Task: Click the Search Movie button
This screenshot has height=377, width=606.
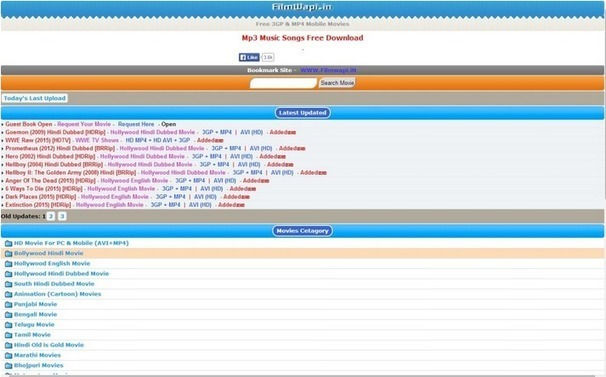Action: 337,83
